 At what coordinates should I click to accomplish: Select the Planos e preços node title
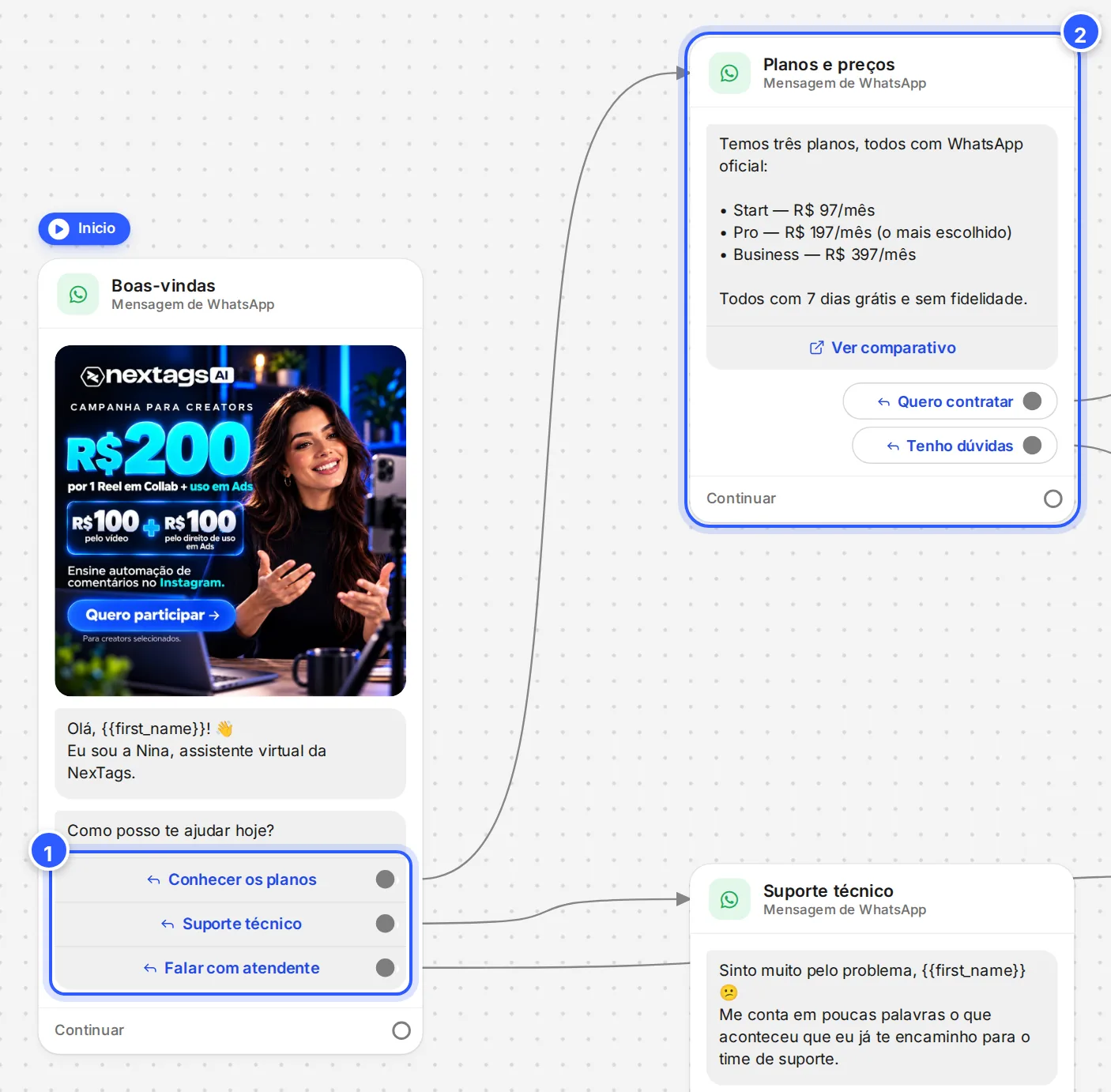pos(829,64)
